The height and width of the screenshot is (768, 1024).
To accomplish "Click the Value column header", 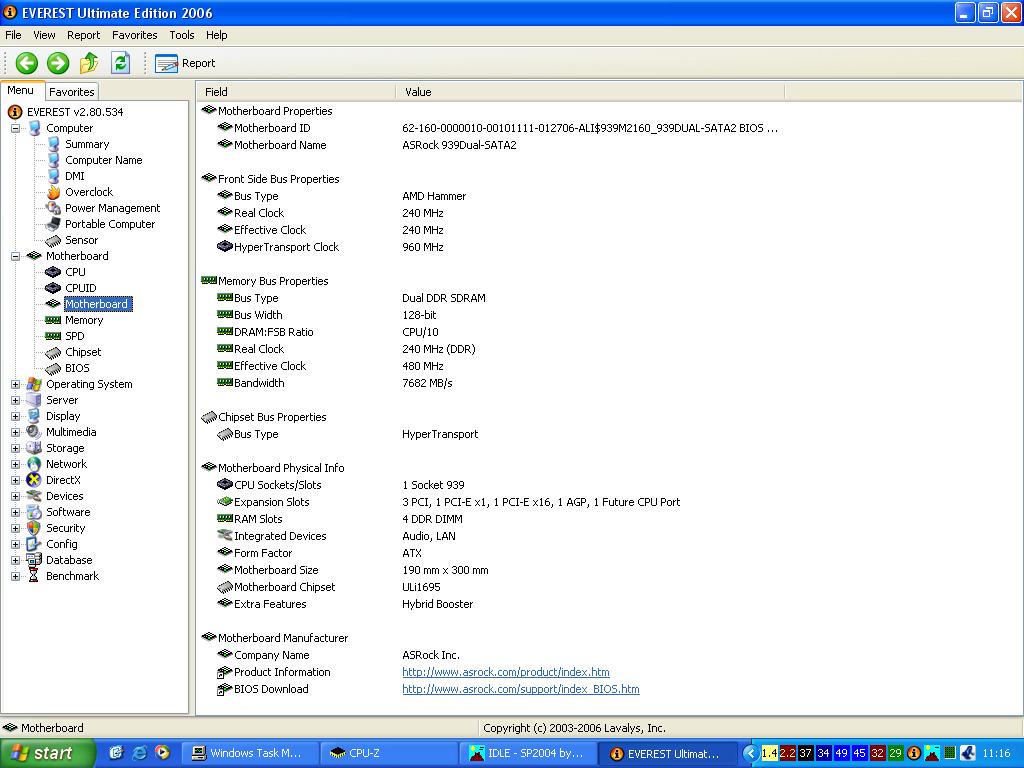I will click(x=590, y=92).
